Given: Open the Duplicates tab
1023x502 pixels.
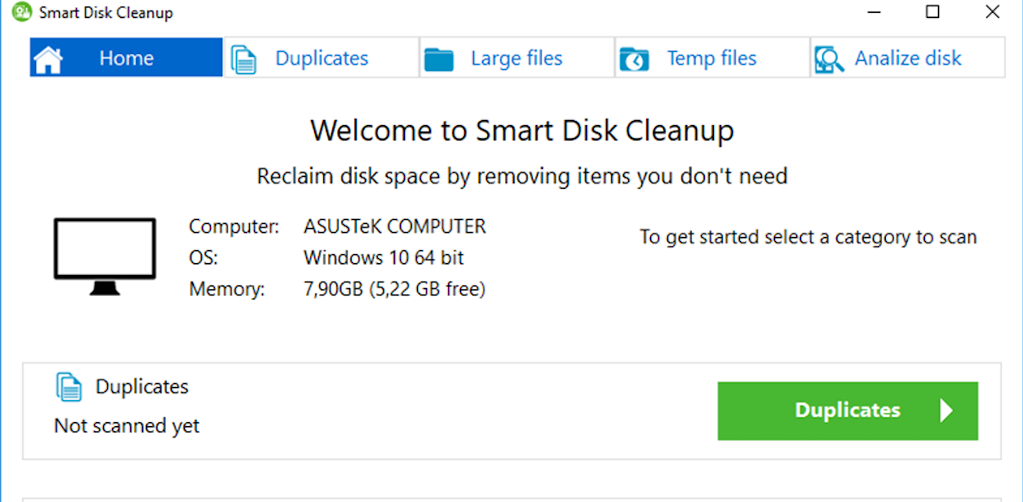Looking at the screenshot, I should click(x=321, y=58).
